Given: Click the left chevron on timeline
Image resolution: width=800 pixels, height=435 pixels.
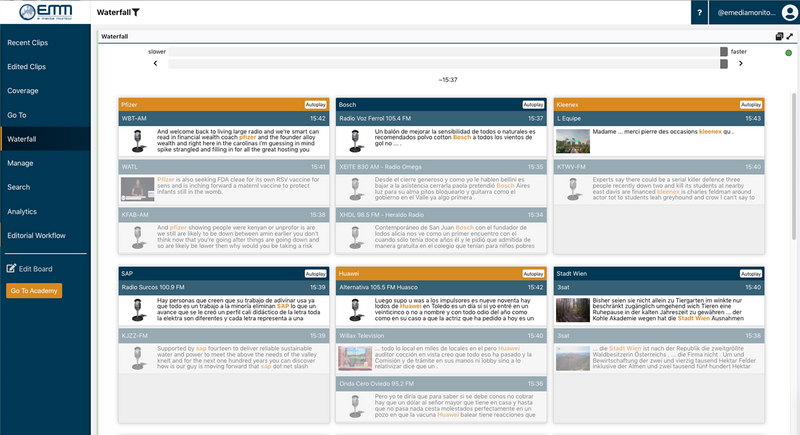Looking at the screenshot, I should [x=155, y=64].
